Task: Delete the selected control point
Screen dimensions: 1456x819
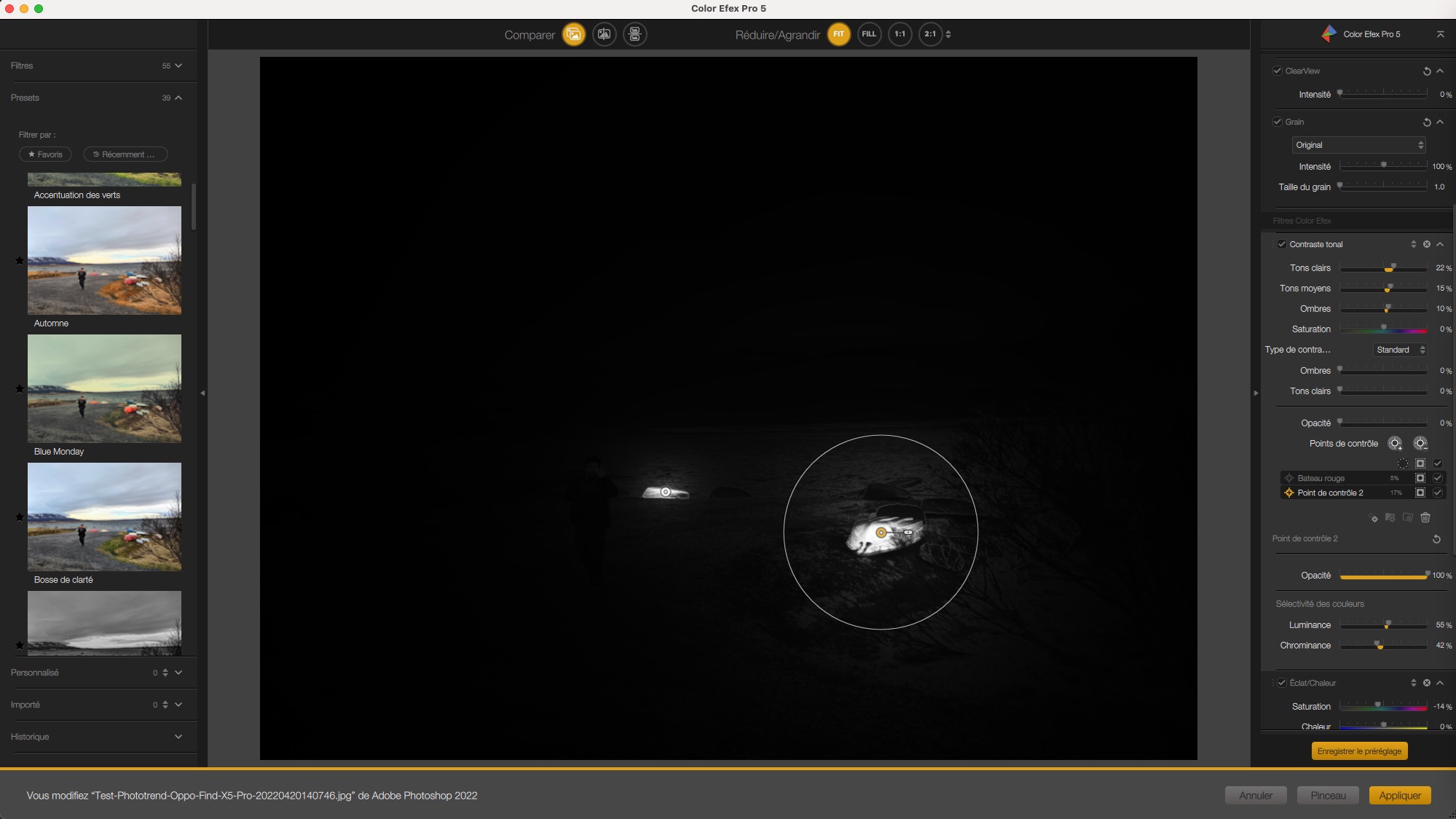Action: [1425, 517]
